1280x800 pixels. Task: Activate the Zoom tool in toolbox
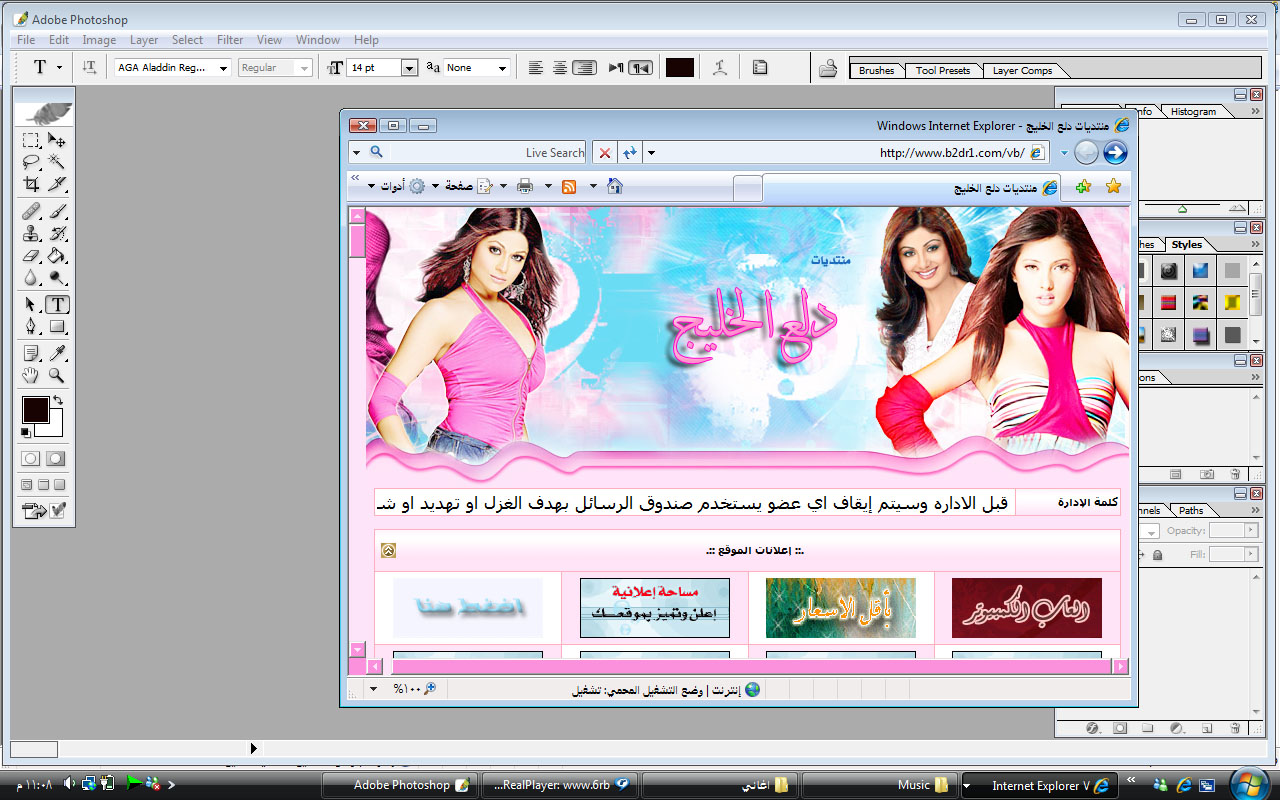pos(57,376)
